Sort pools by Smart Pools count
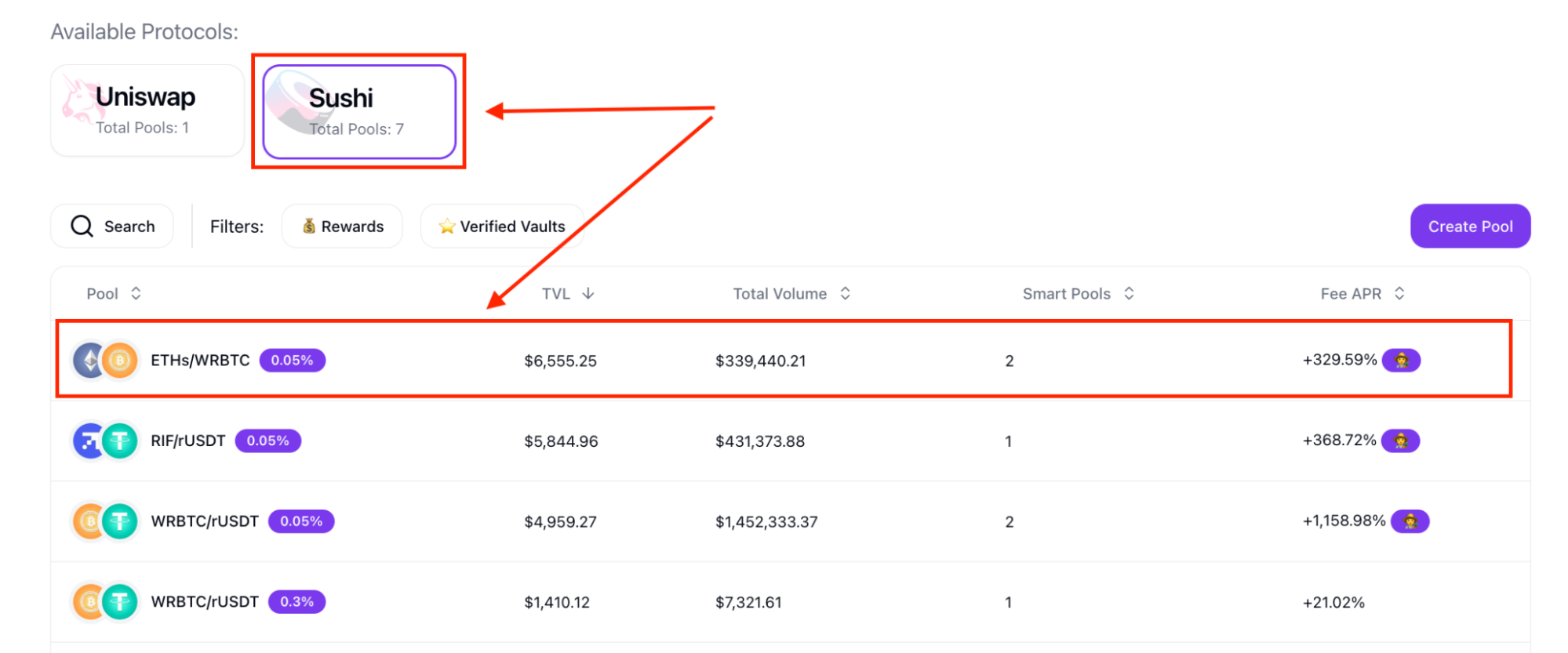Screen dimensions: 1568x653 [1078, 294]
